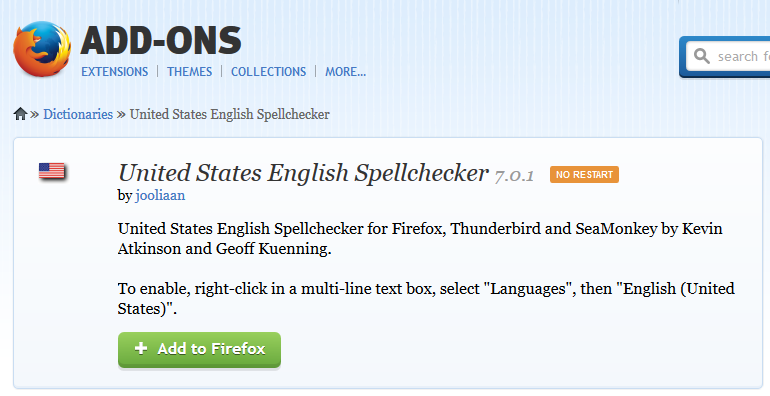Open the Collections section
This screenshot has height=396, width=770.
(269, 72)
